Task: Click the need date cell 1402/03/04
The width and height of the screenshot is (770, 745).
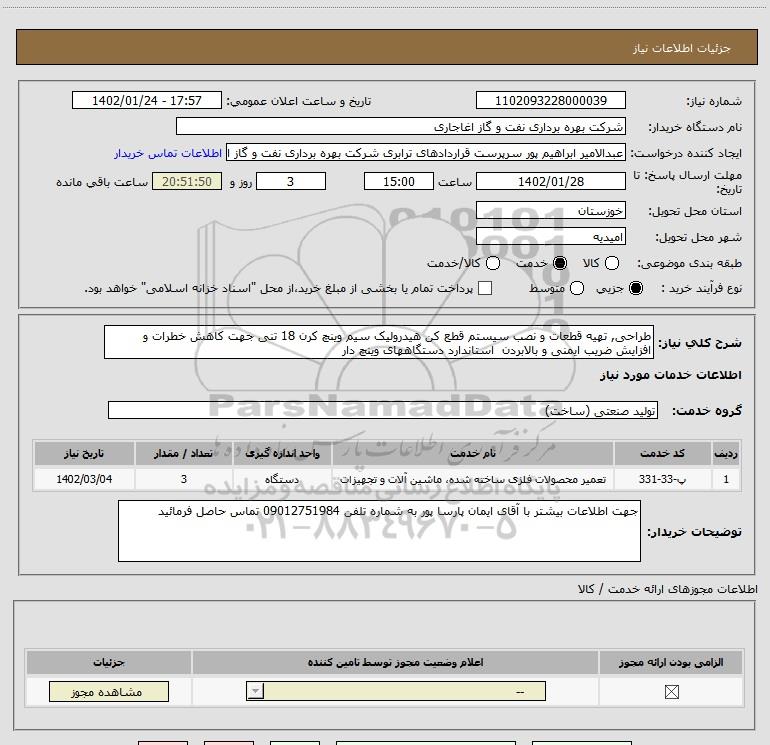Action: click(x=84, y=479)
